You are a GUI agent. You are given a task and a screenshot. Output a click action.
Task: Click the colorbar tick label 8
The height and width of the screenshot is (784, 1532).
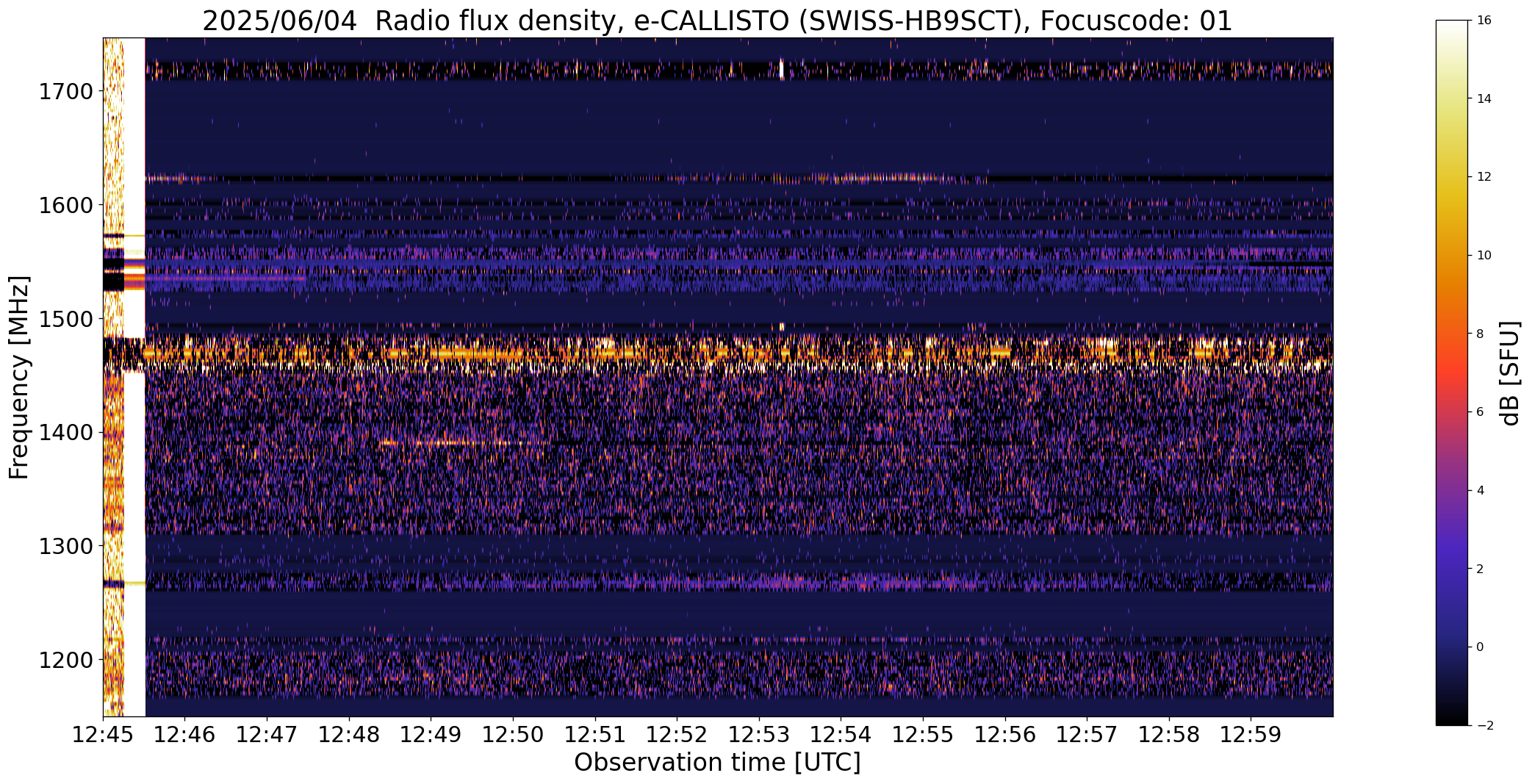click(1480, 334)
